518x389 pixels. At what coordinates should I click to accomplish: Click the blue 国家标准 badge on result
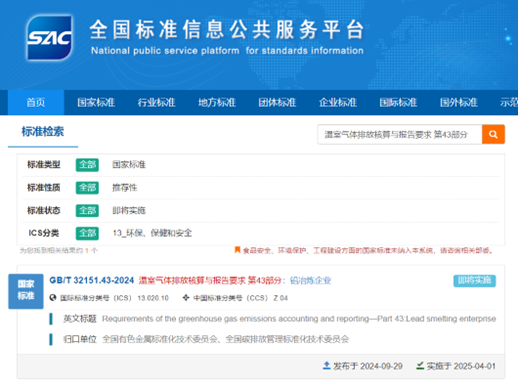point(26,291)
